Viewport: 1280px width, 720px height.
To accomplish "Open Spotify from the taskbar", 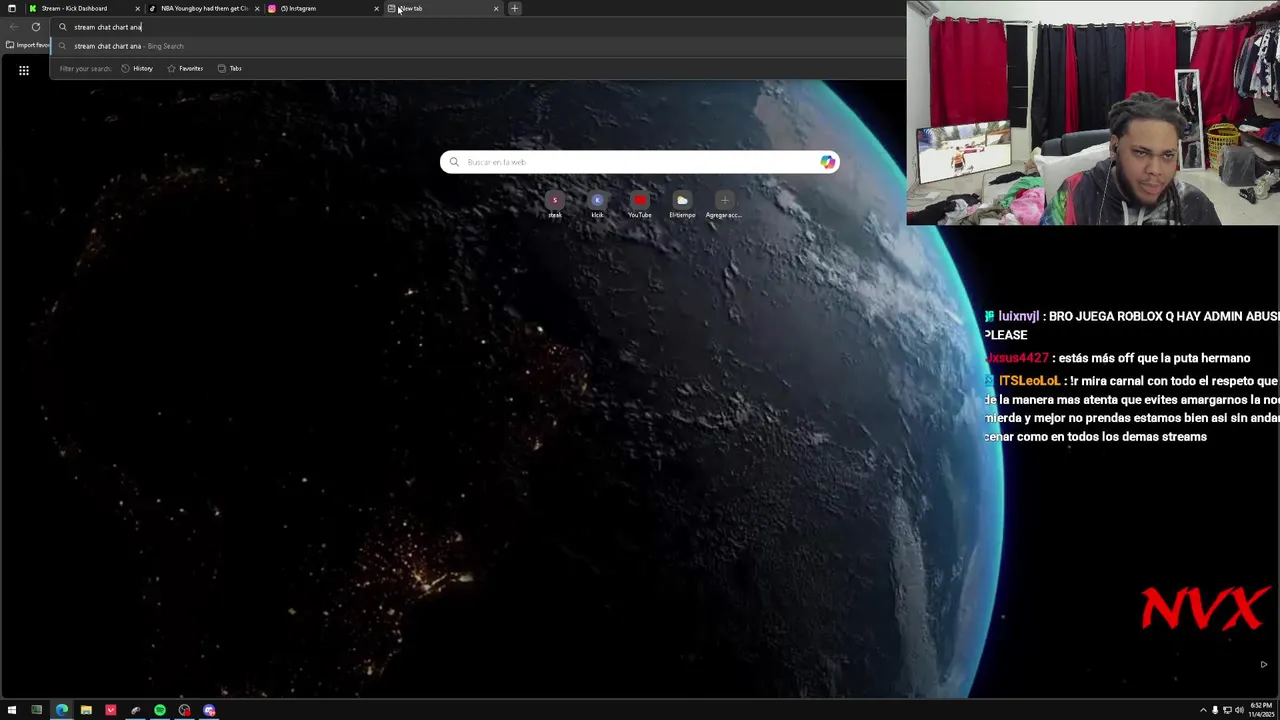I will (x=160, y=710).
